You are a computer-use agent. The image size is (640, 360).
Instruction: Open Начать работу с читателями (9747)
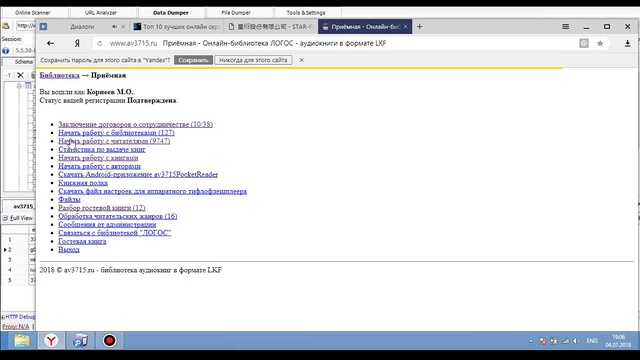point(114,141)
